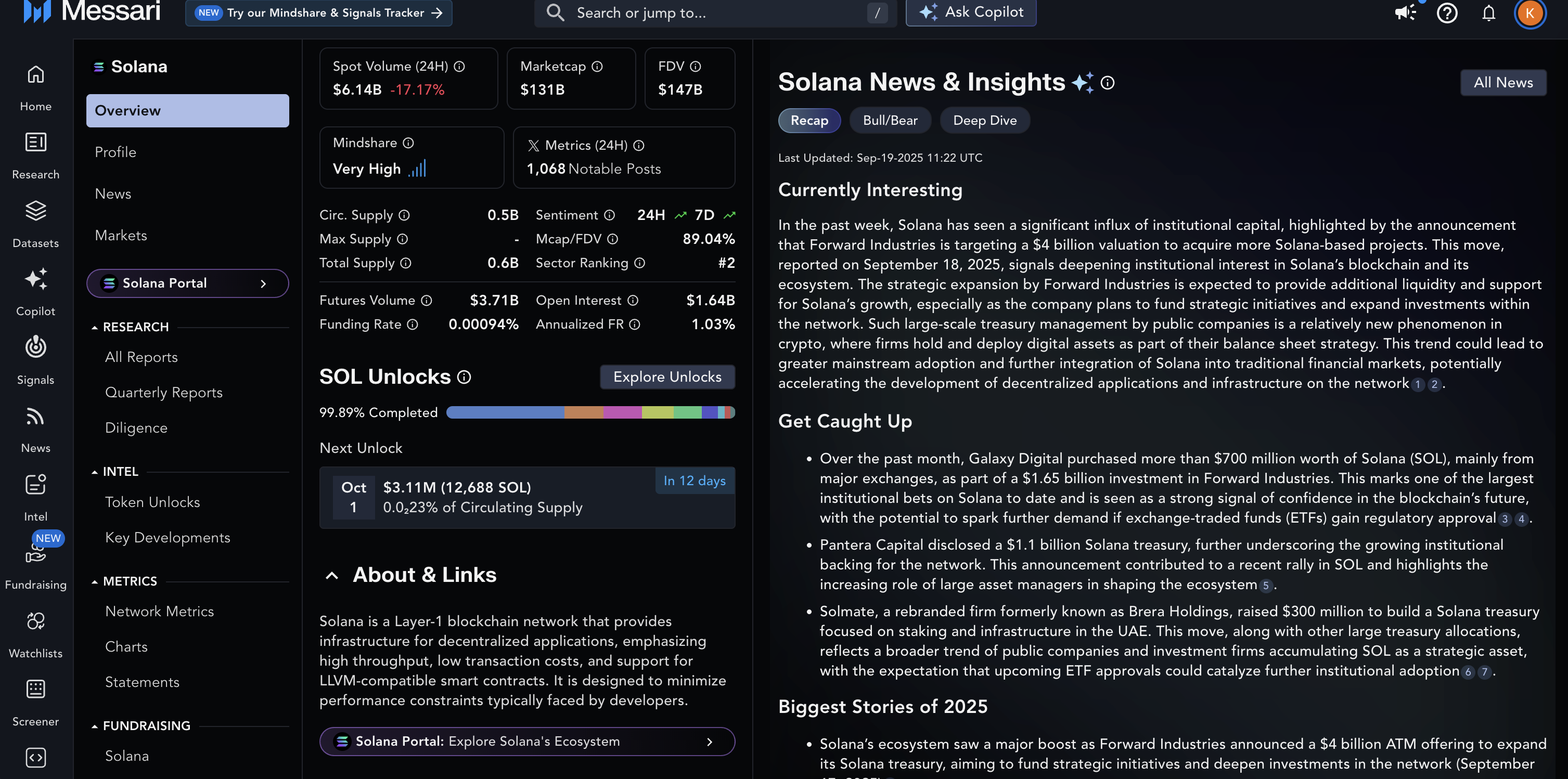This screenshot has height=779, width=1568.
Task: Open the Markets menu item
Action: pos(121,236)
